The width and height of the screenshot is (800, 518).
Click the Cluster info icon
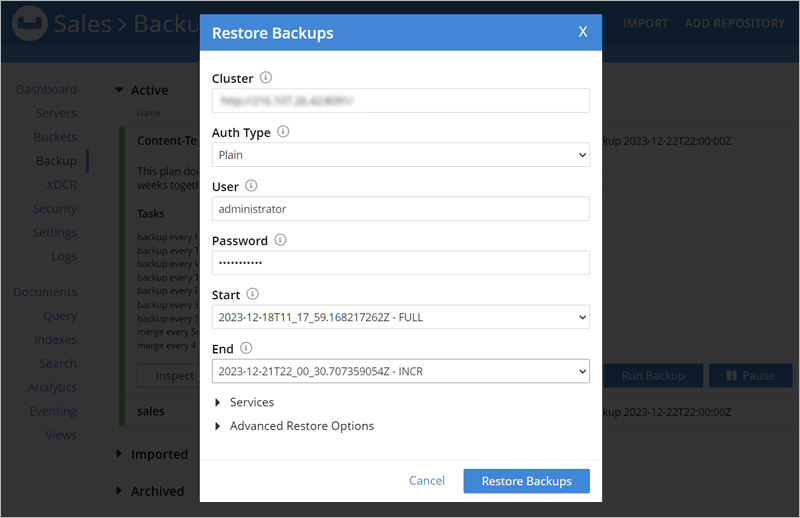[x=266, y=78]
